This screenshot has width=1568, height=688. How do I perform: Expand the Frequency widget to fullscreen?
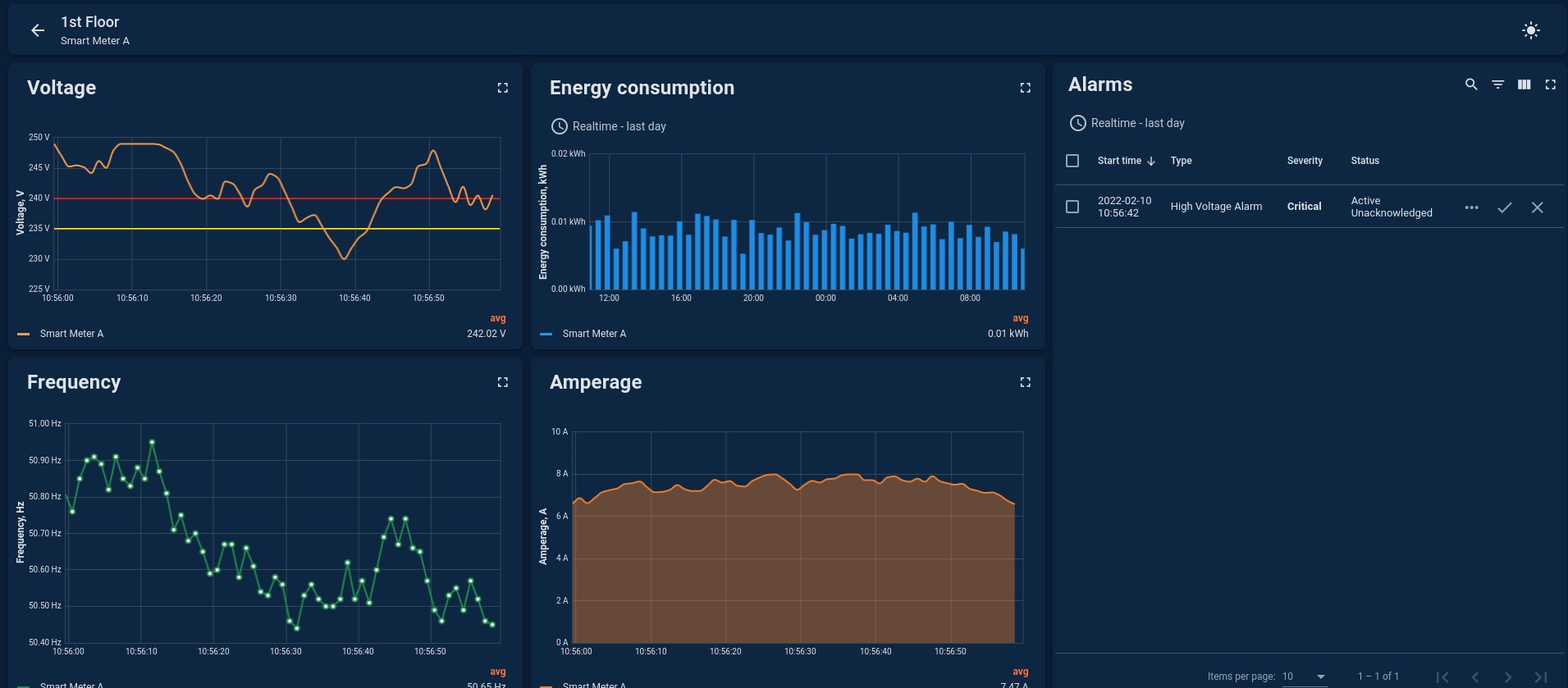coord(502,382)
